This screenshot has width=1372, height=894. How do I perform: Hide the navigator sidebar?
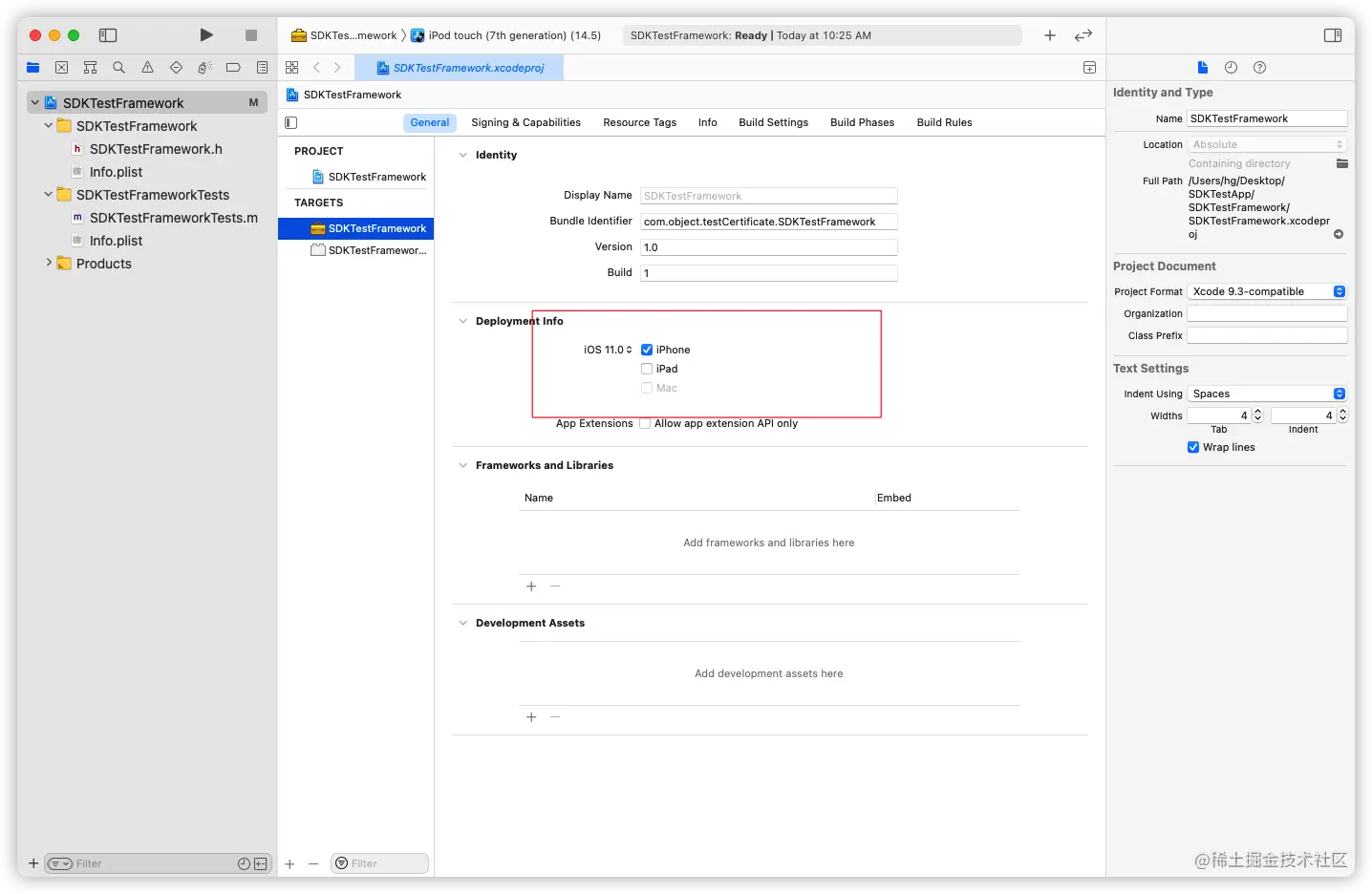tap(108, 35)
